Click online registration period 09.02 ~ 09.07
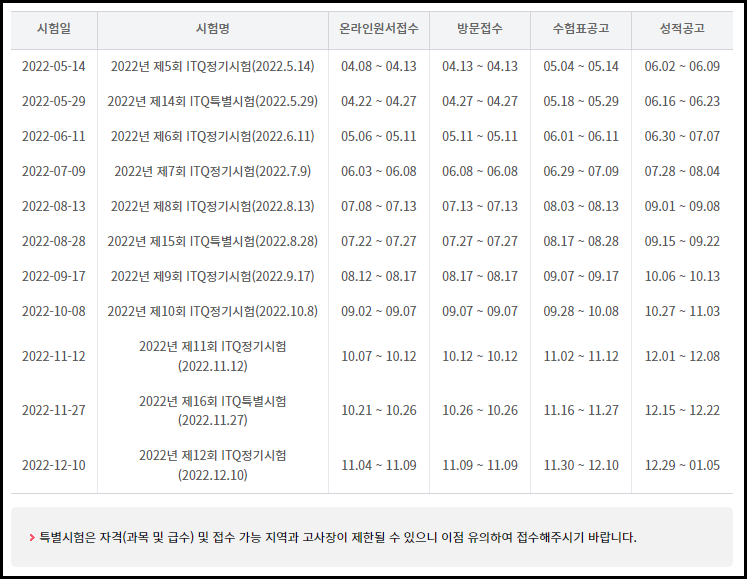This screenshot has height=579, width=747. pyautogui.click(x=379, y=311)
